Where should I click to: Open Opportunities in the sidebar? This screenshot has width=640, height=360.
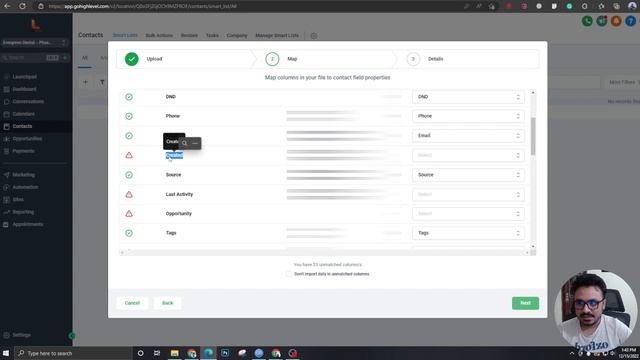[27, 139]
